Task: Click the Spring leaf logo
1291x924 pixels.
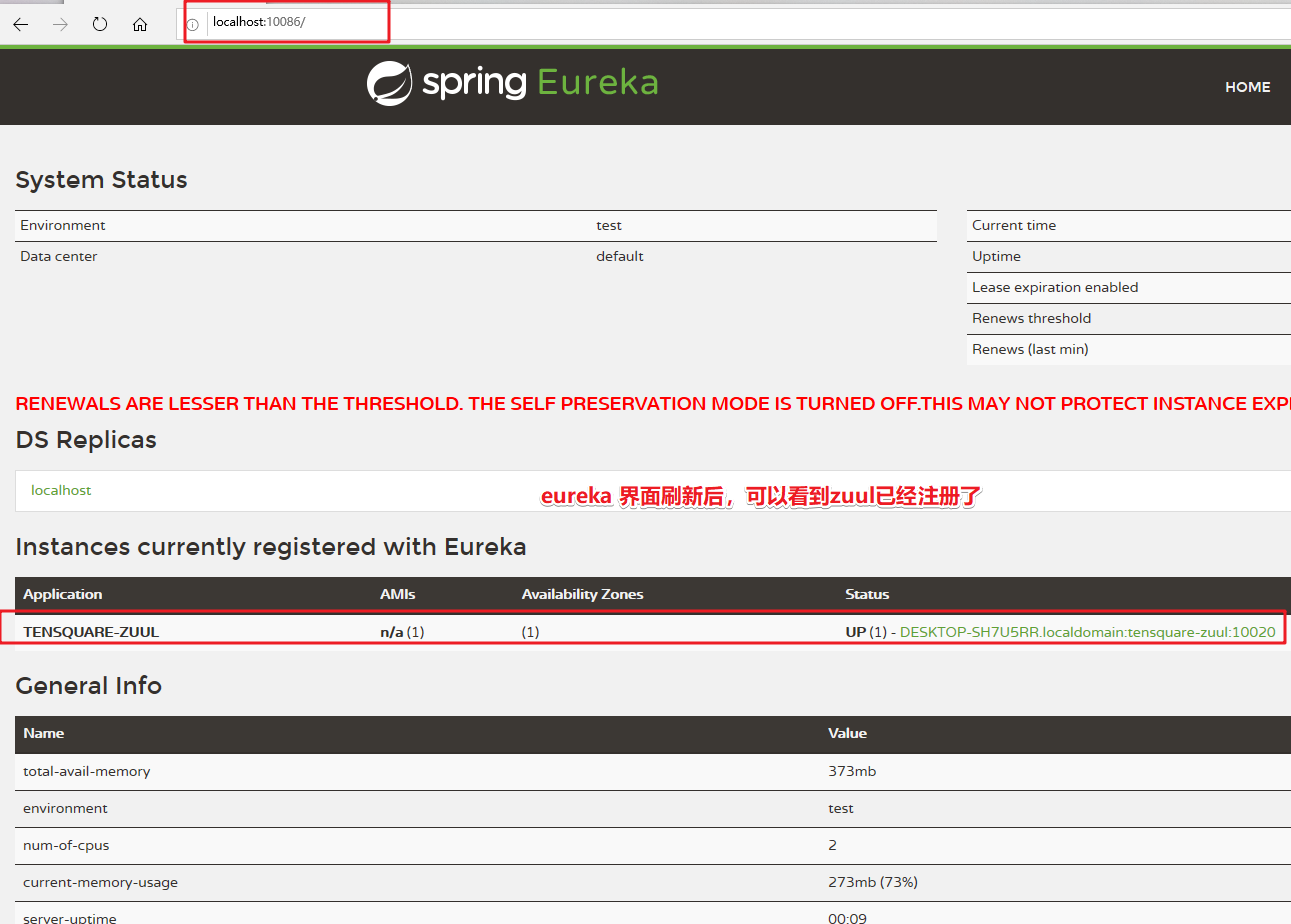Action: pyautogui.click(x=390, y=83)
